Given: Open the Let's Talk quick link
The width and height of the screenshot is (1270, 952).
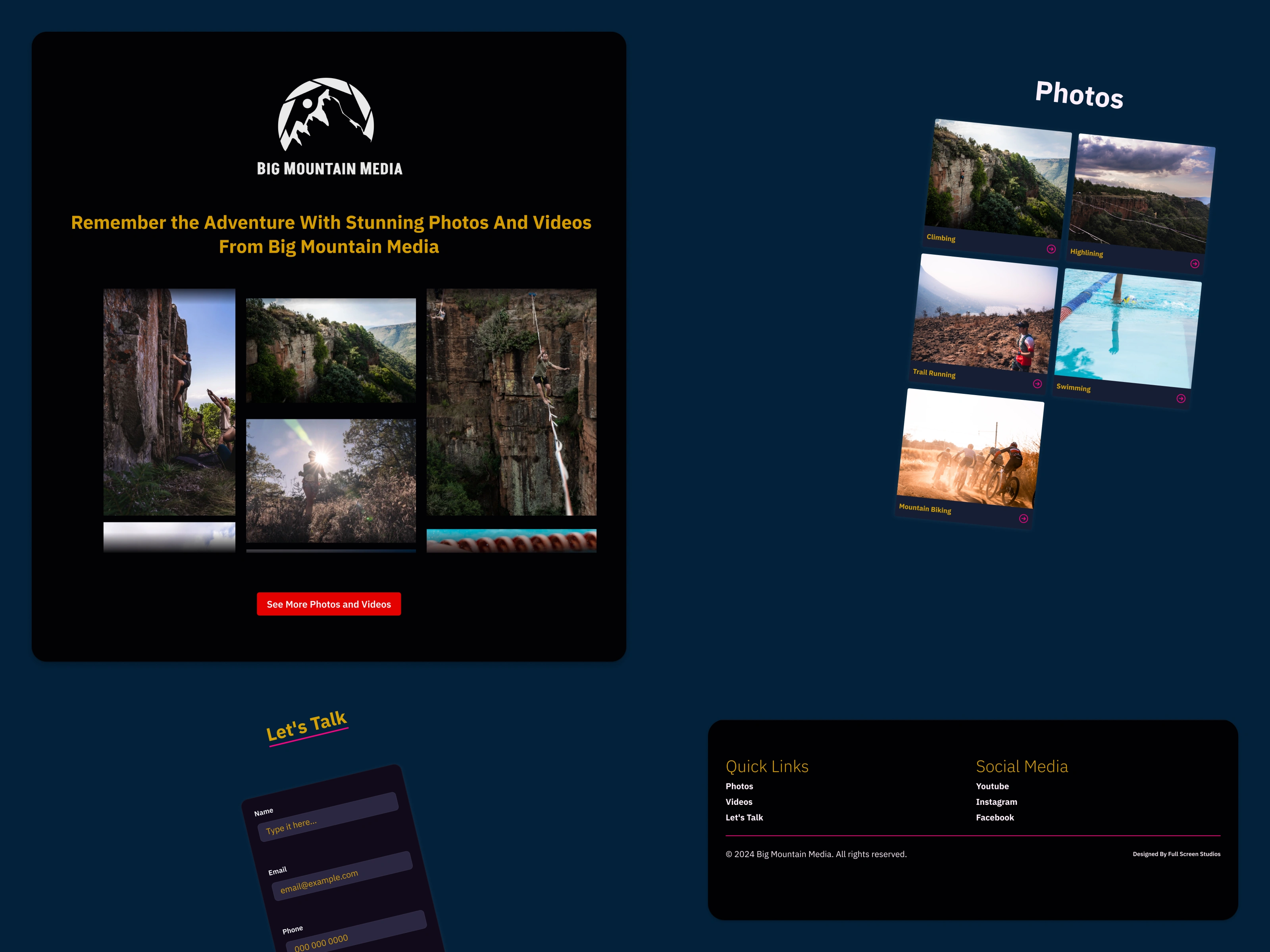Looking at the screenshot, I should coord(745,817).
